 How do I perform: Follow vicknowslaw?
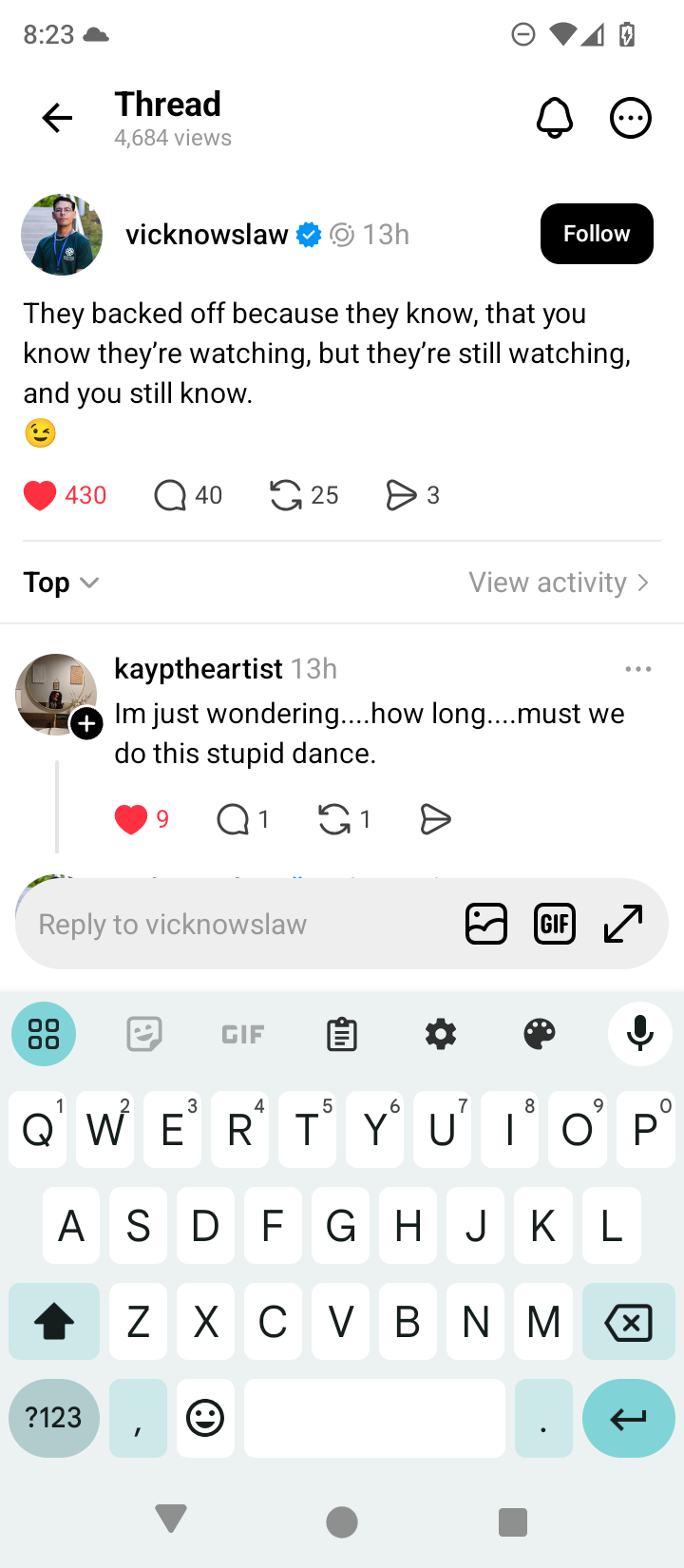click(x=597, y=234)
